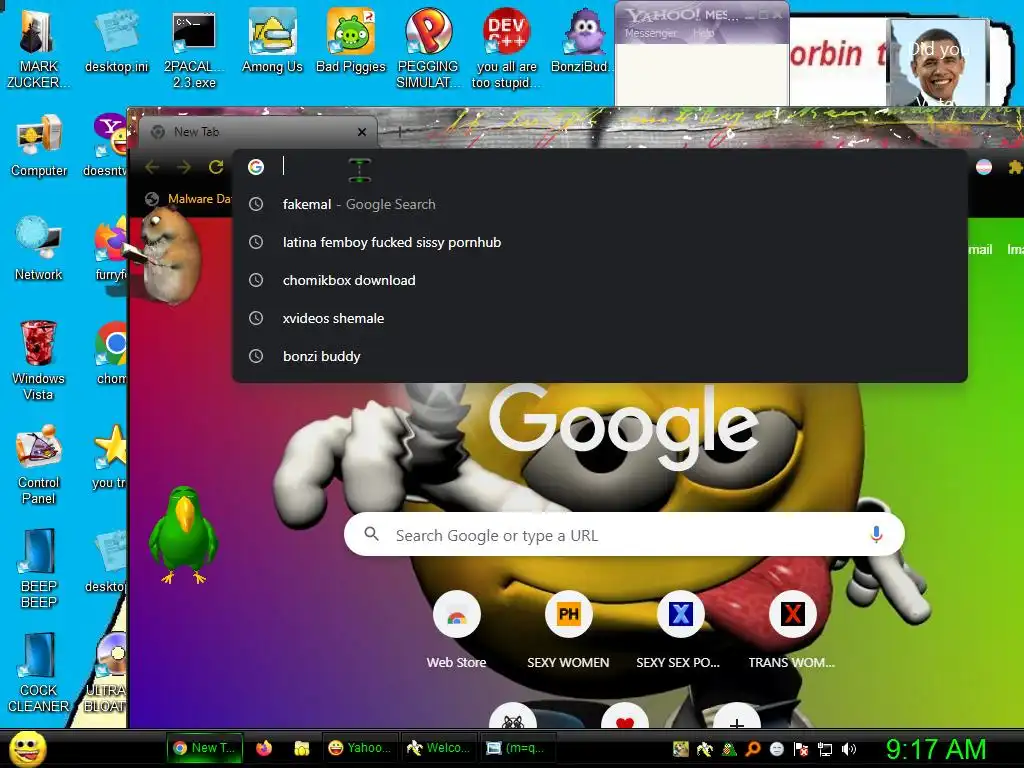Open the SEXY WOMEN shortcut tile
Screen dimensions: 1024x768
coord(568,631)
